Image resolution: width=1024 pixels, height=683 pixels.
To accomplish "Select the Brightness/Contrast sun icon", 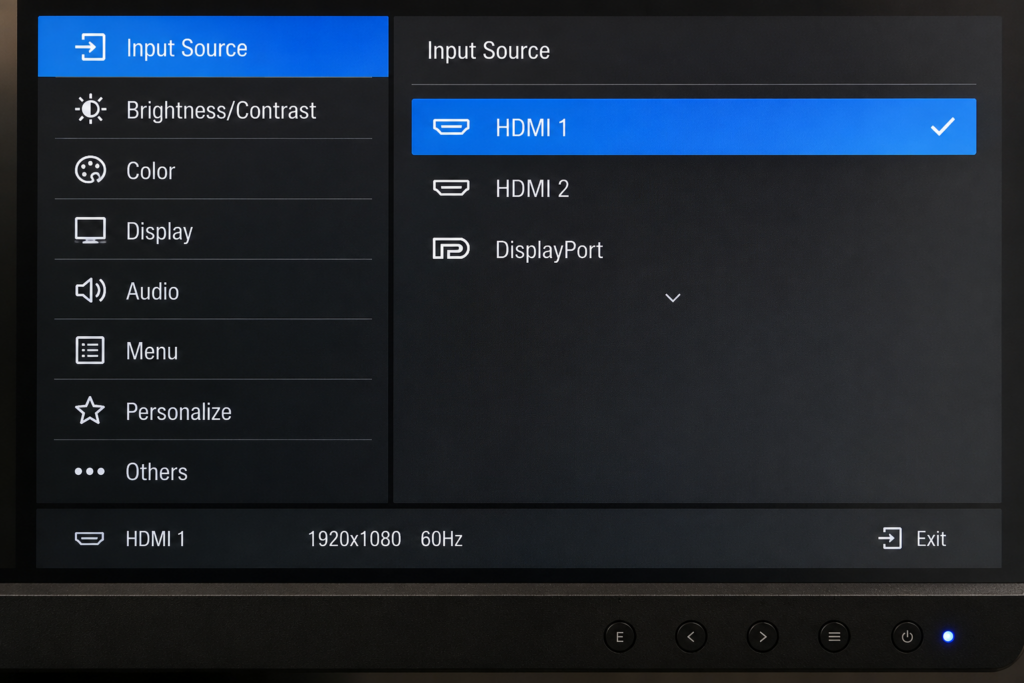I will pos(90,109).
